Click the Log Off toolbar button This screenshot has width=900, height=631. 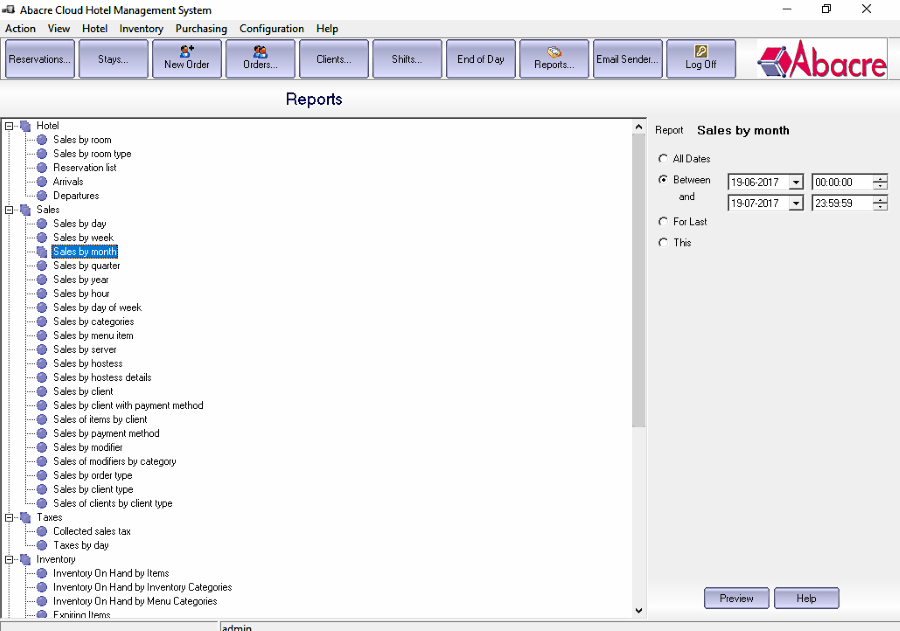[701, 59]
